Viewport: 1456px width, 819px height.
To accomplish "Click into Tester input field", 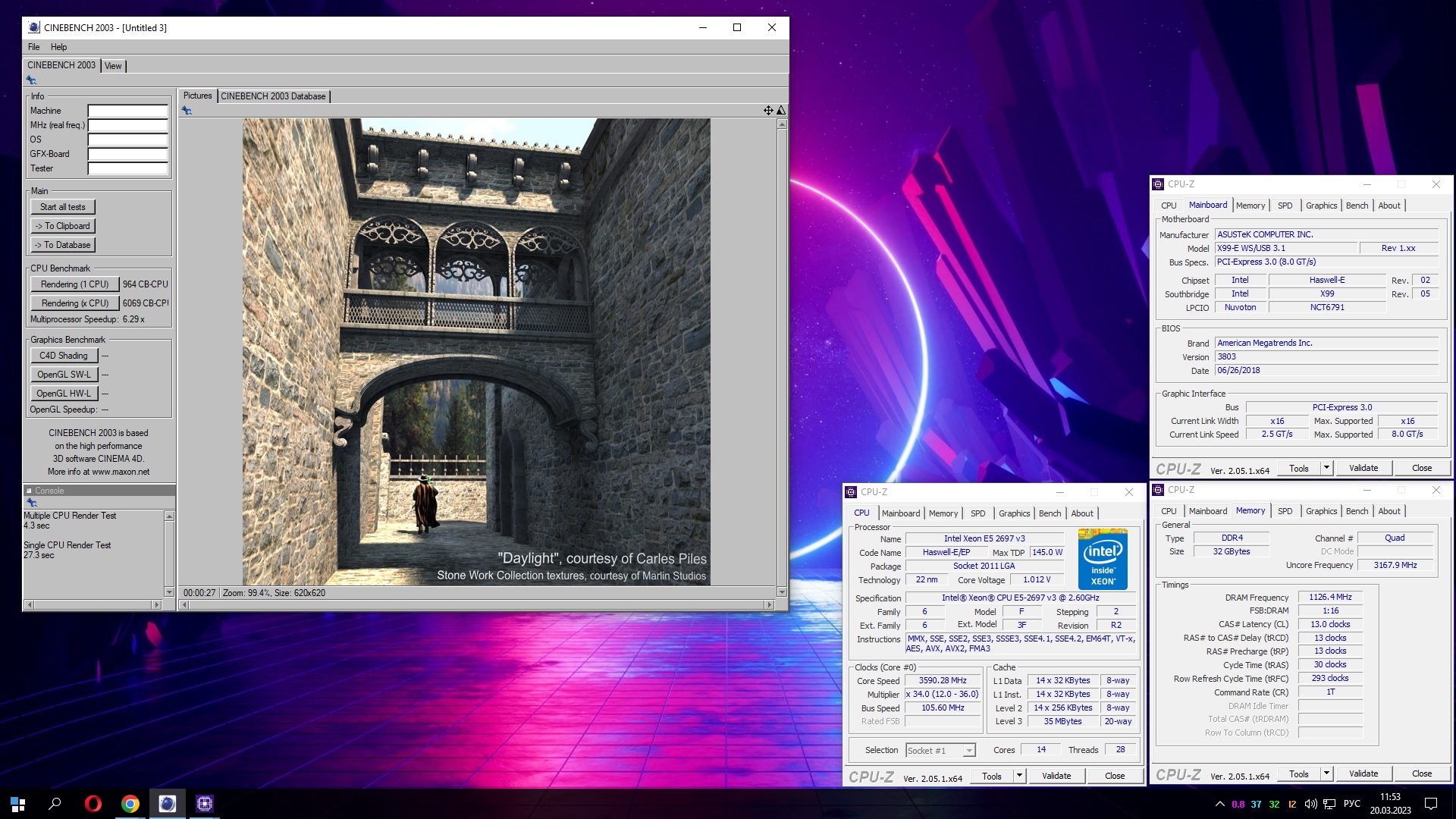I will [x=127, y=168].
